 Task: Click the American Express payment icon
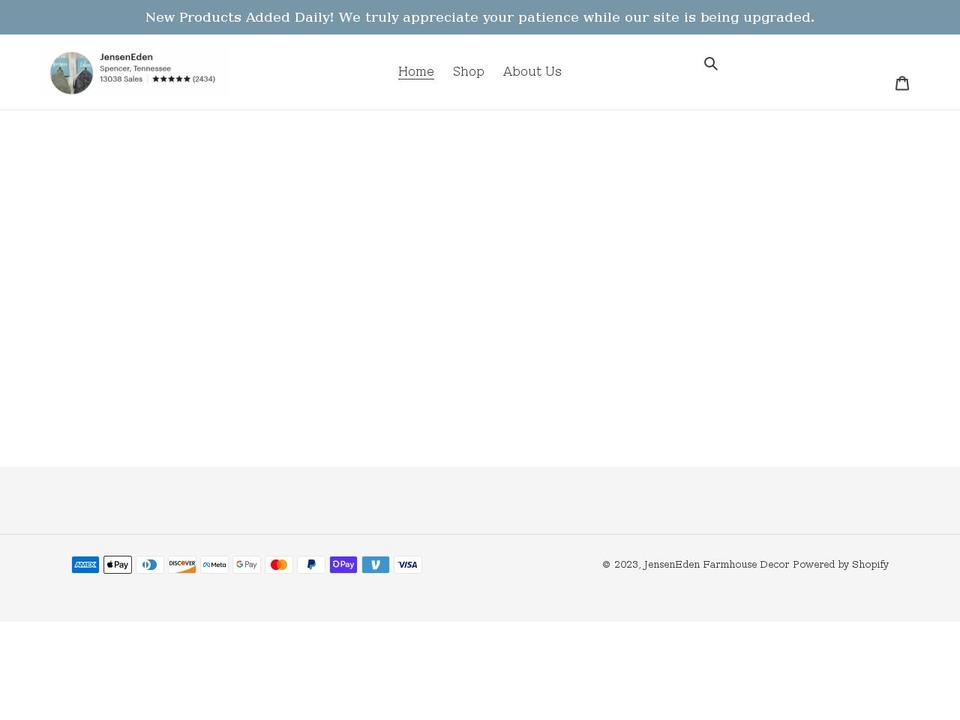click(x=85, y=564)
